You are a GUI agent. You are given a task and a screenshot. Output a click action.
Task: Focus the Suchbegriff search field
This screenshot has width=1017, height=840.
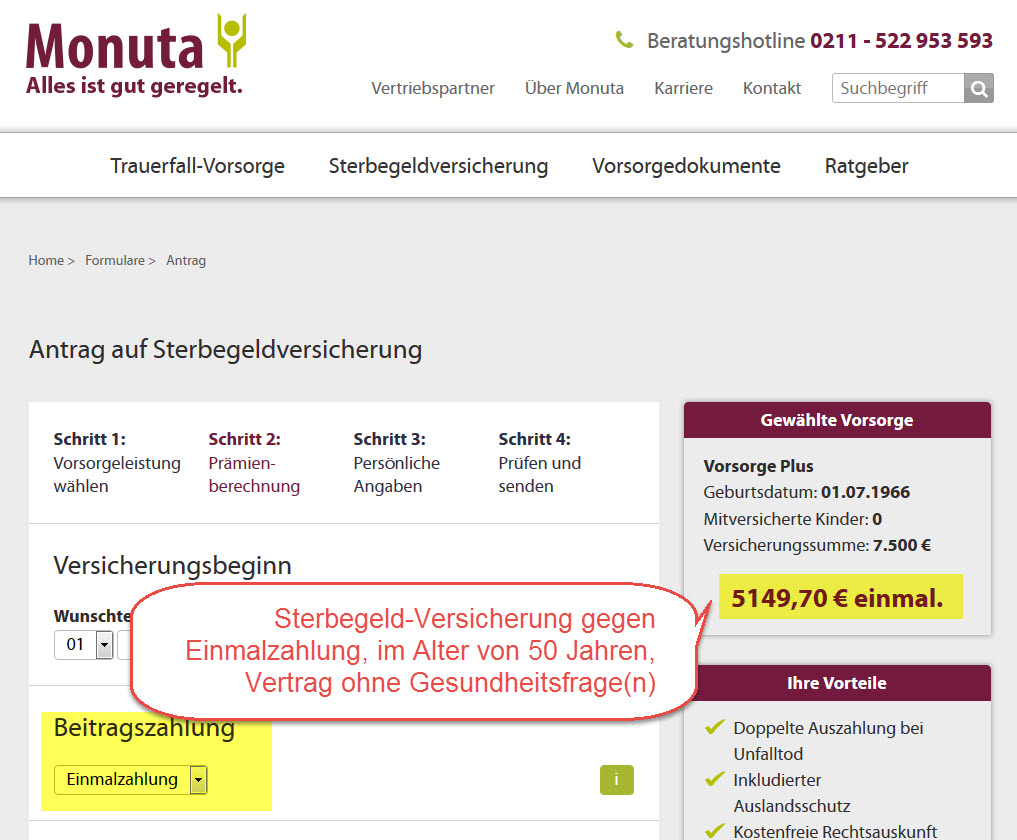click(x=898, y=88)
